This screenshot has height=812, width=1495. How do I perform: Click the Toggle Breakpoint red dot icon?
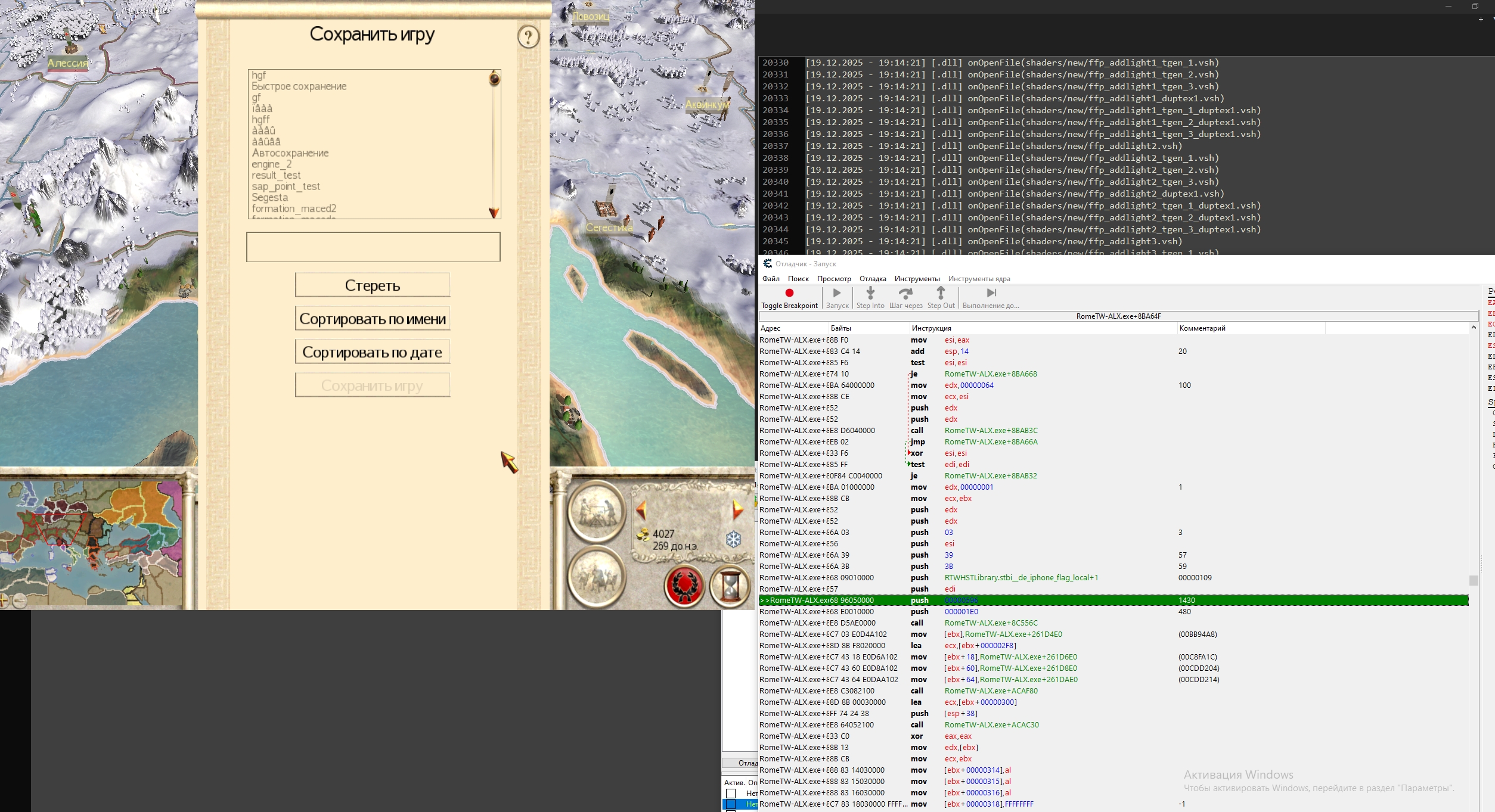(x=789, y=293)
